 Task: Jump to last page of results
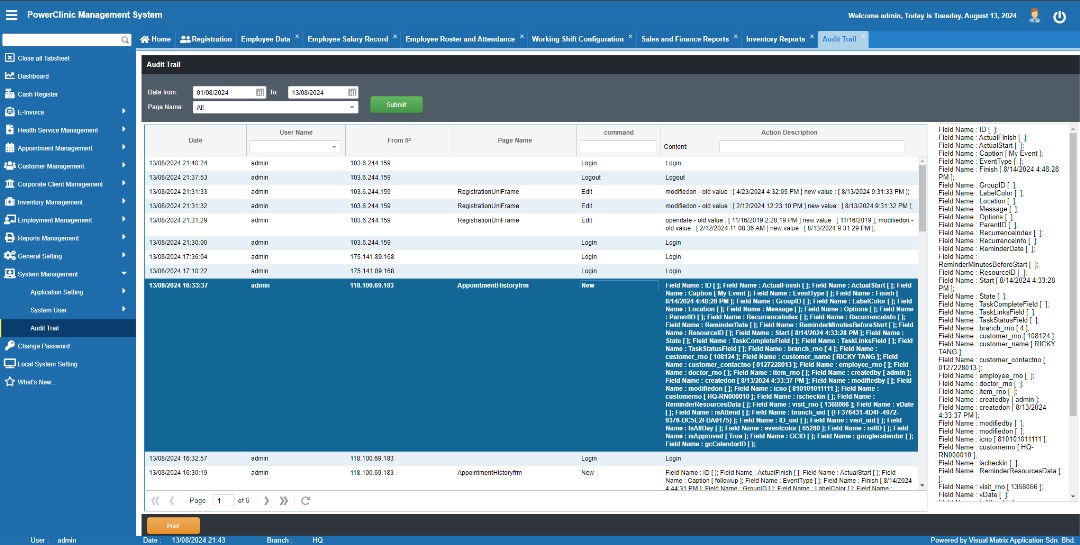coord(284,500)
